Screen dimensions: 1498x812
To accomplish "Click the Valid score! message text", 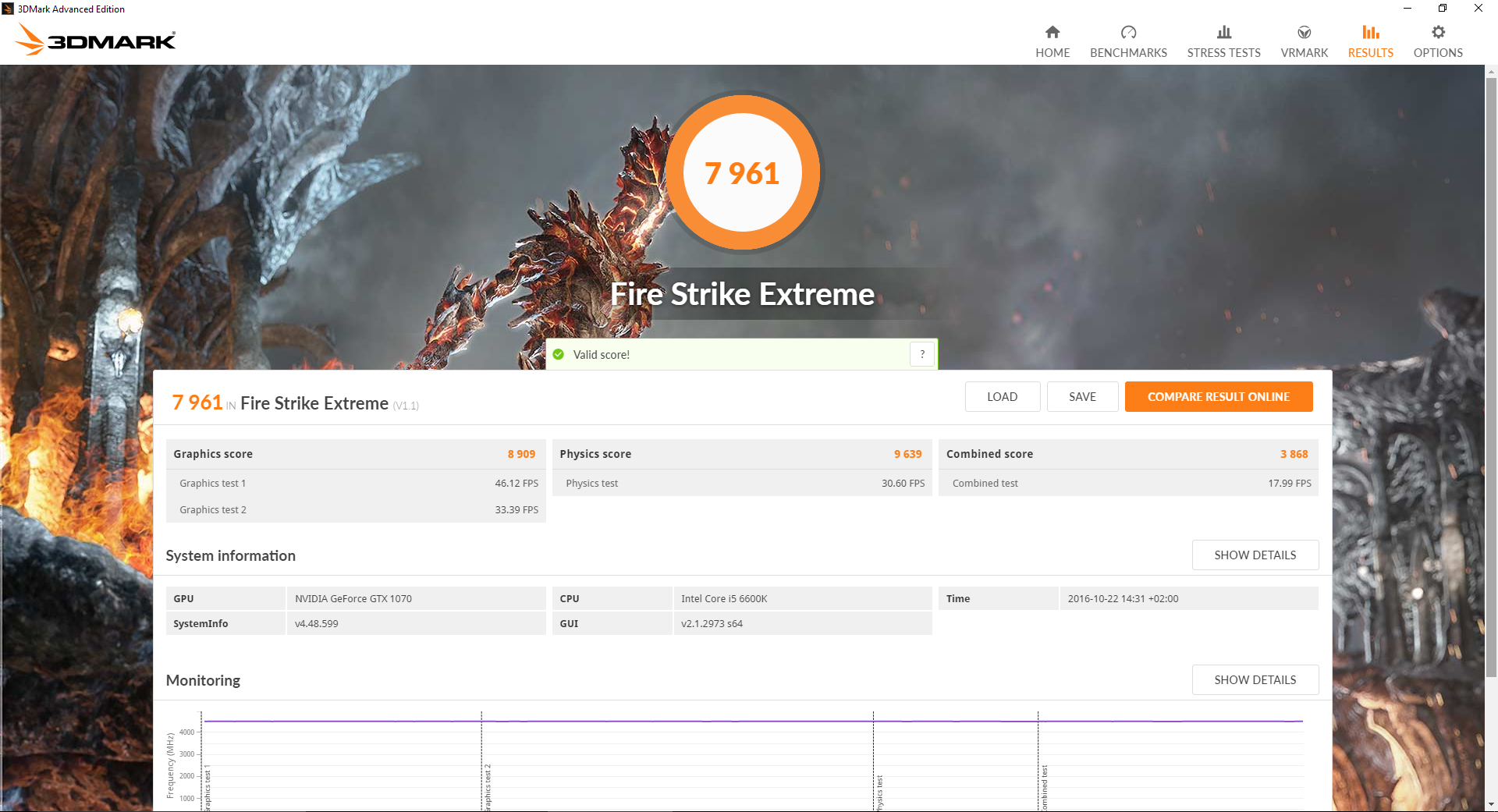I will pos(601,355).
